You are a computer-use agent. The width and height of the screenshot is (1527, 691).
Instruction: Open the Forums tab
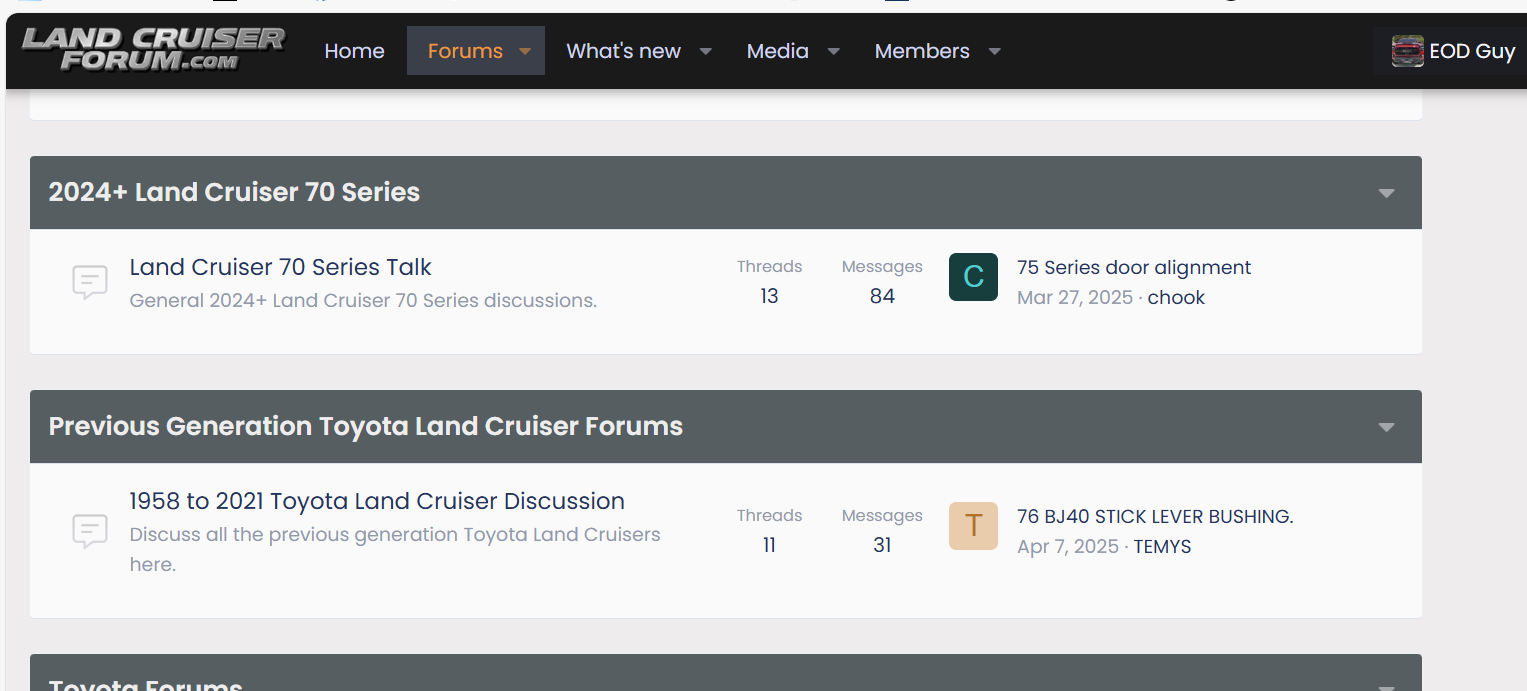point(465,51)
